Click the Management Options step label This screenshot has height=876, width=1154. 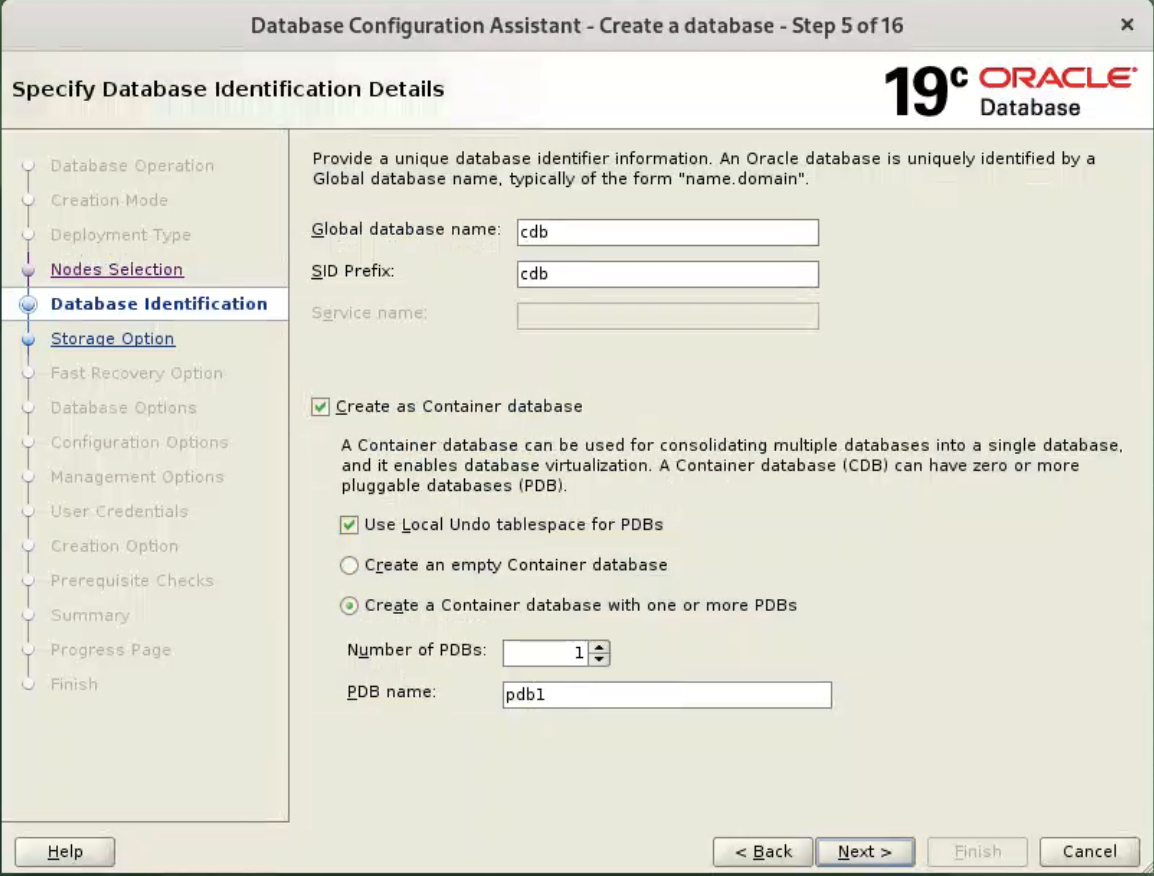[137, 477]
